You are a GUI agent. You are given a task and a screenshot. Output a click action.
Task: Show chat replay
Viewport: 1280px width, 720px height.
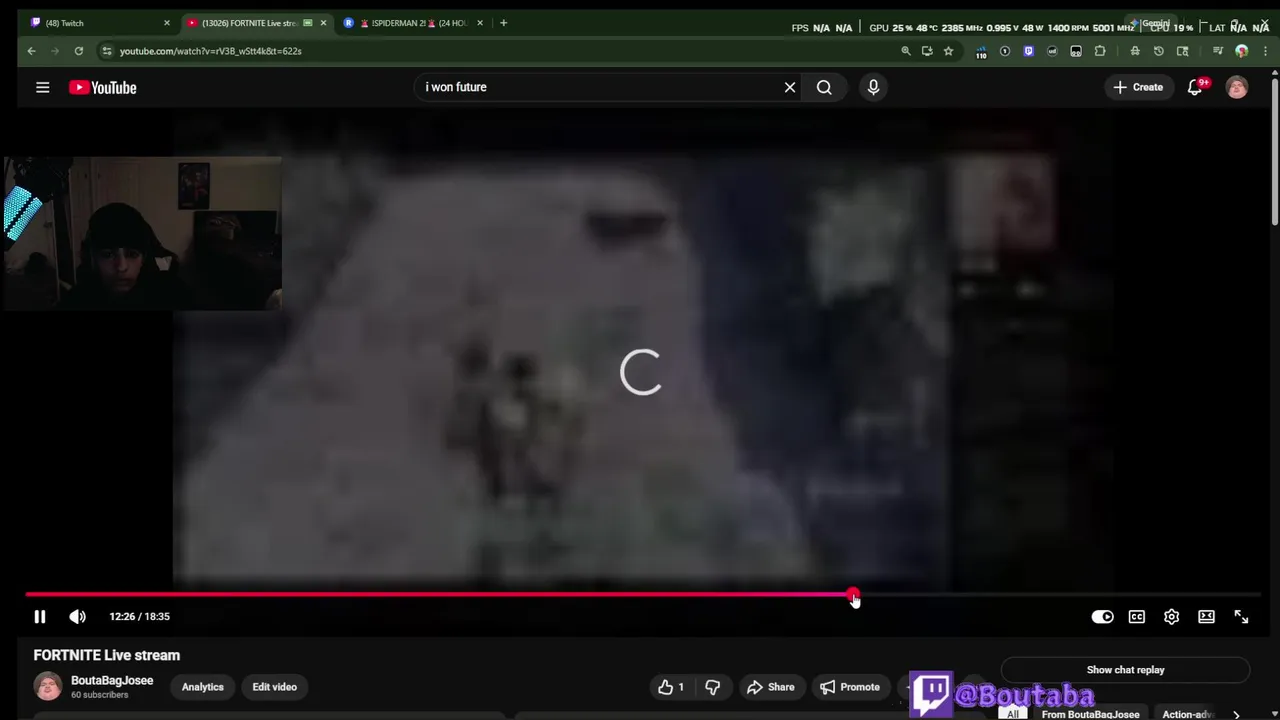coord(1125,670)
